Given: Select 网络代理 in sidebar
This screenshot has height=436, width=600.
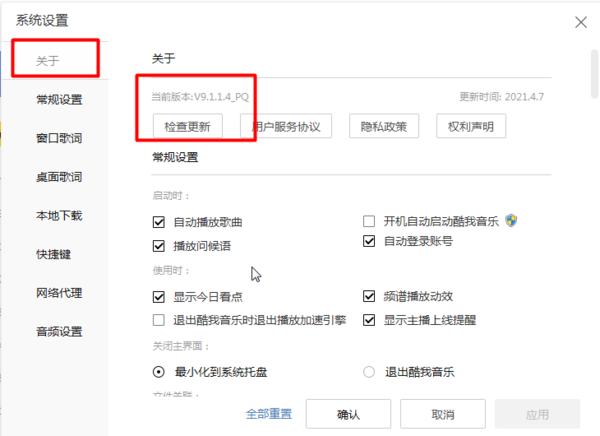Looking at the screenshot, I should [x=59, y=293].
